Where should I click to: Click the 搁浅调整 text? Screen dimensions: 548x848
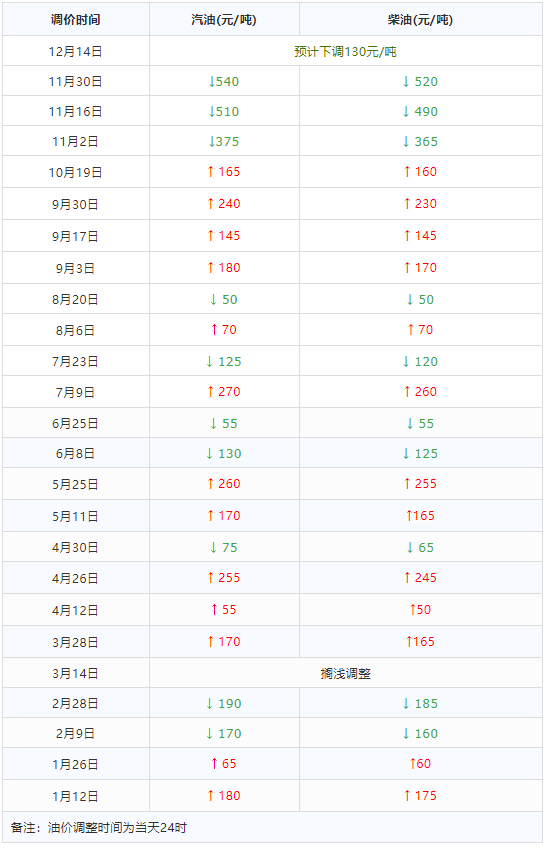click(346, 674)
